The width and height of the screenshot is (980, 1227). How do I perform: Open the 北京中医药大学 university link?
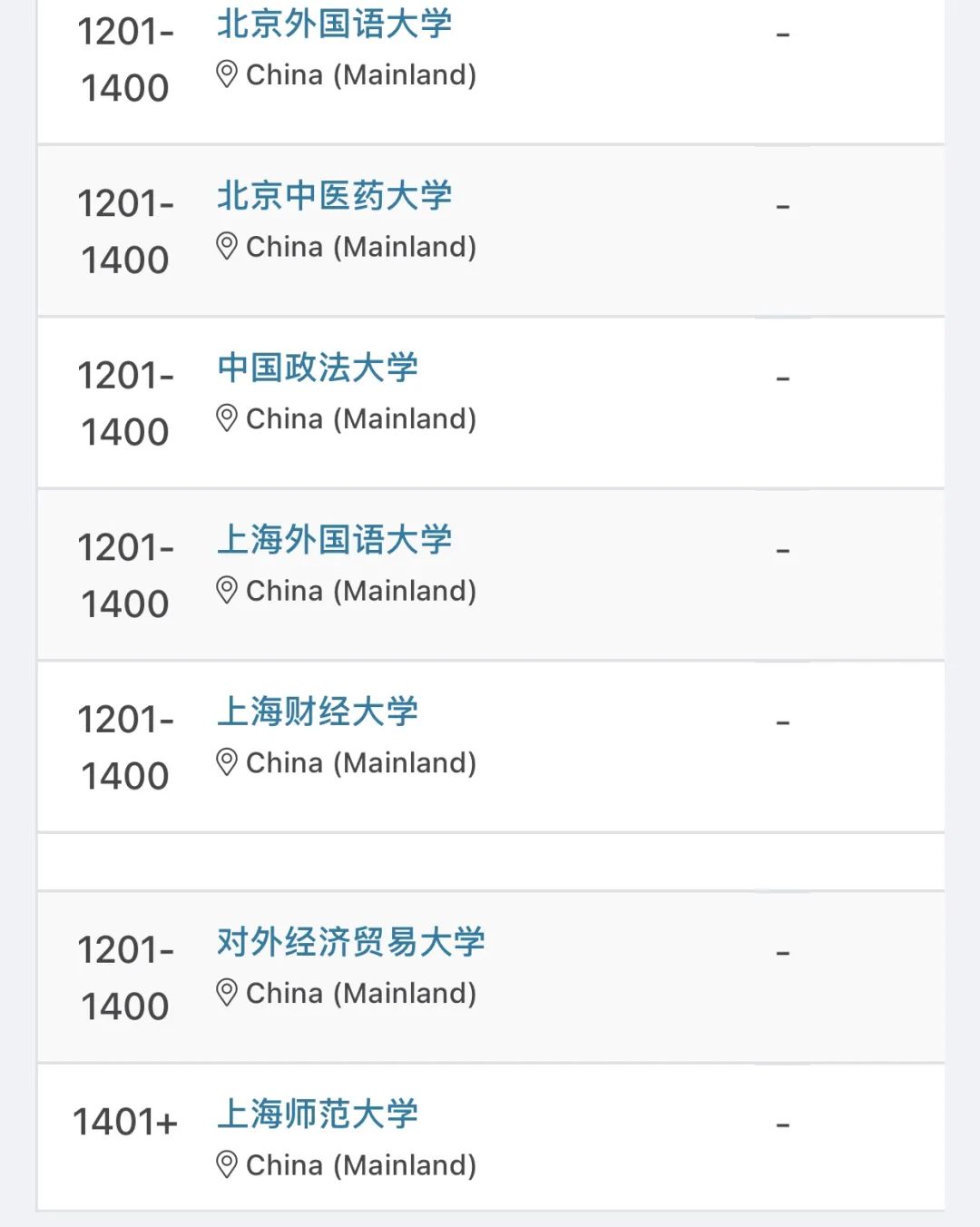(x=334, y=195)
